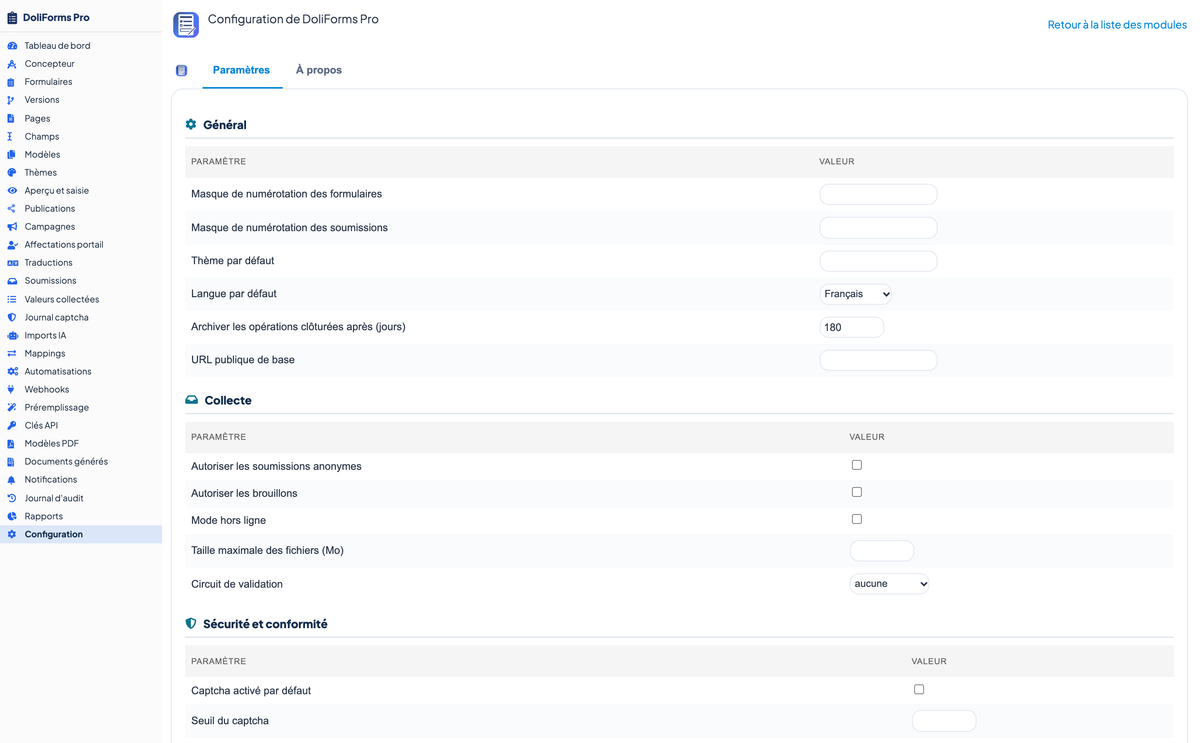Click the Notifications bell icon

(12, 480)
